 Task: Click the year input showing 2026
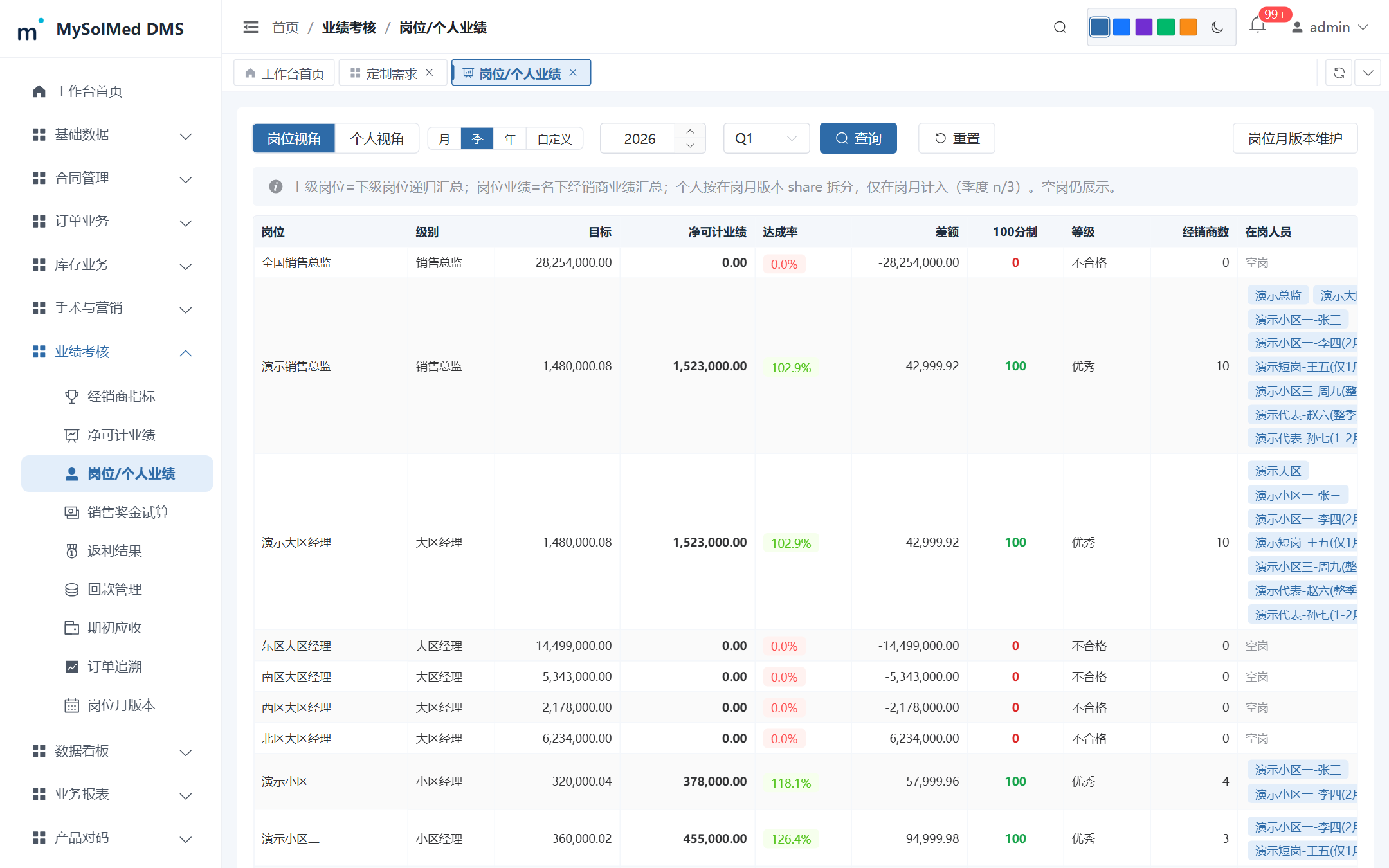pos(639,138)
